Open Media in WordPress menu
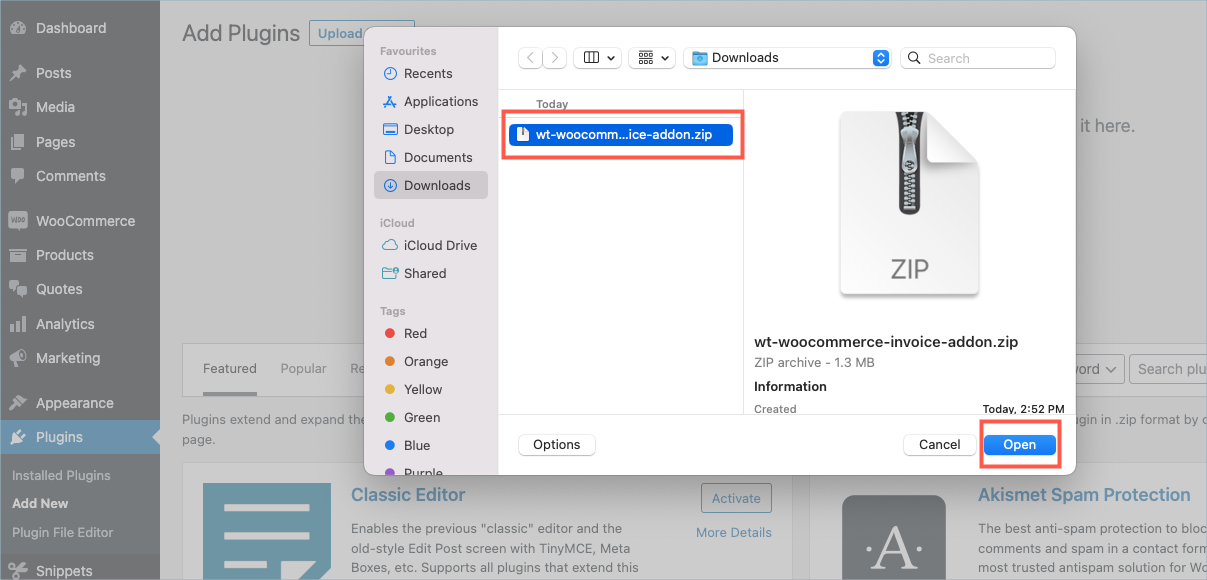Viewport: 1207px width, 580px height. click(x=80, y=107)
